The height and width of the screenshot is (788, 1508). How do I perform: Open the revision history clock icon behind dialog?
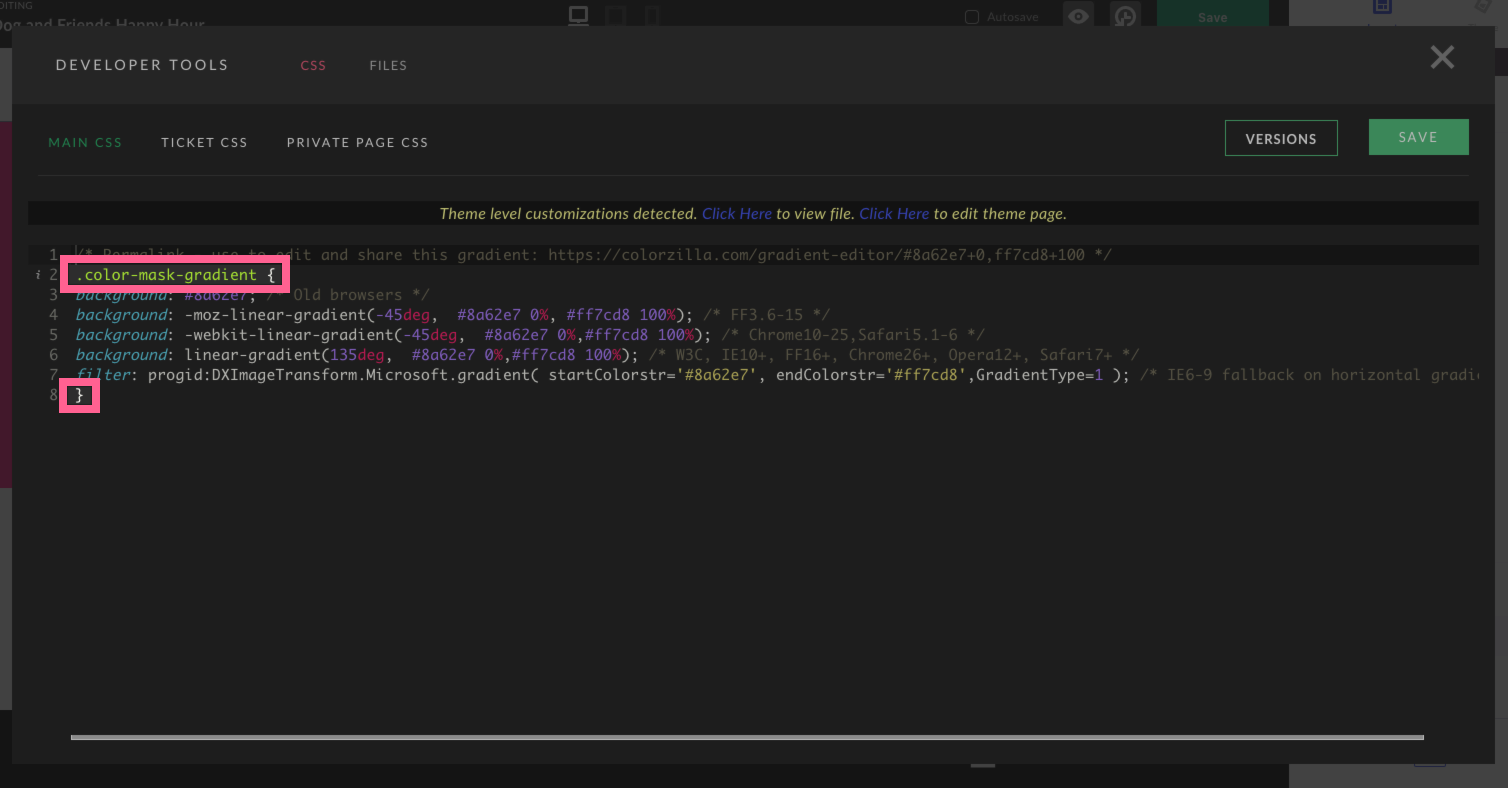point(1126,17)
